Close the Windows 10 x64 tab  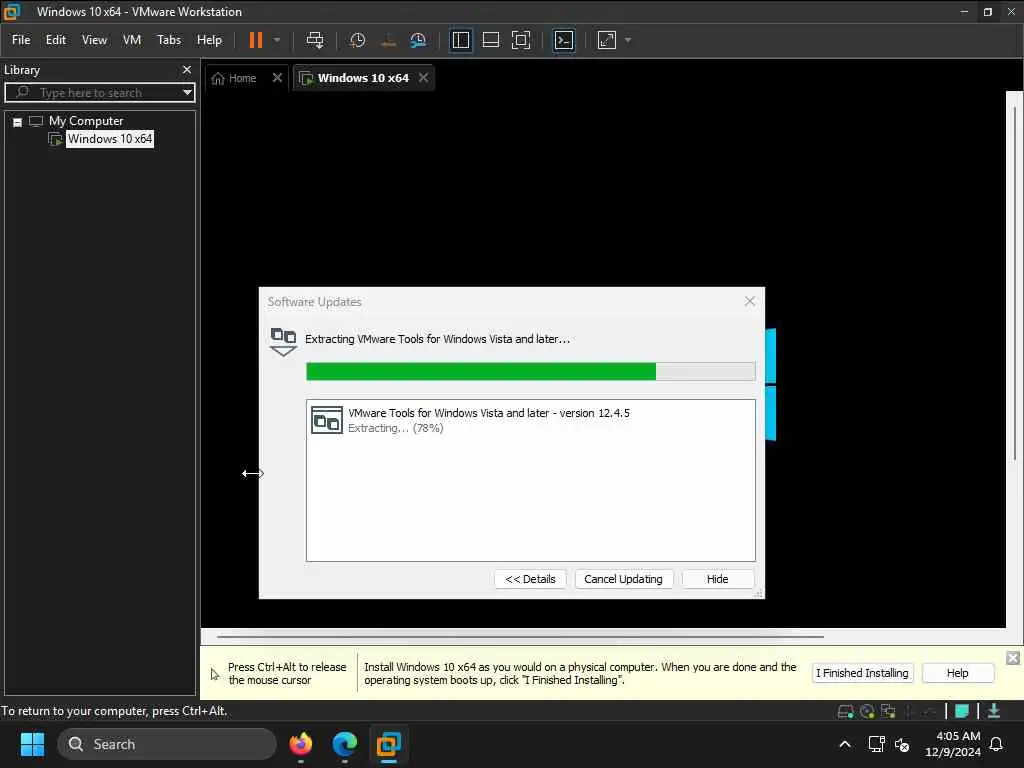click(x=423, y=78)
